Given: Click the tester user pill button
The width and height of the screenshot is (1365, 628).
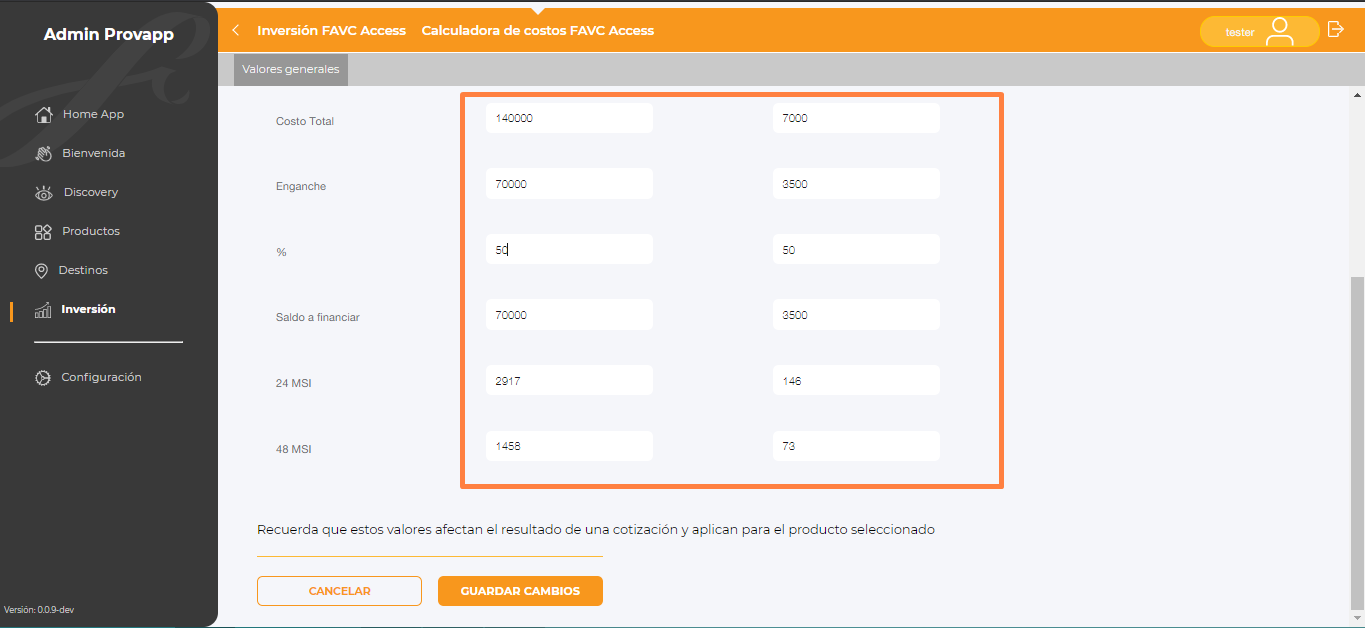Looking at the screenshot, I should pyautogui.click(x=1259, y=32).
